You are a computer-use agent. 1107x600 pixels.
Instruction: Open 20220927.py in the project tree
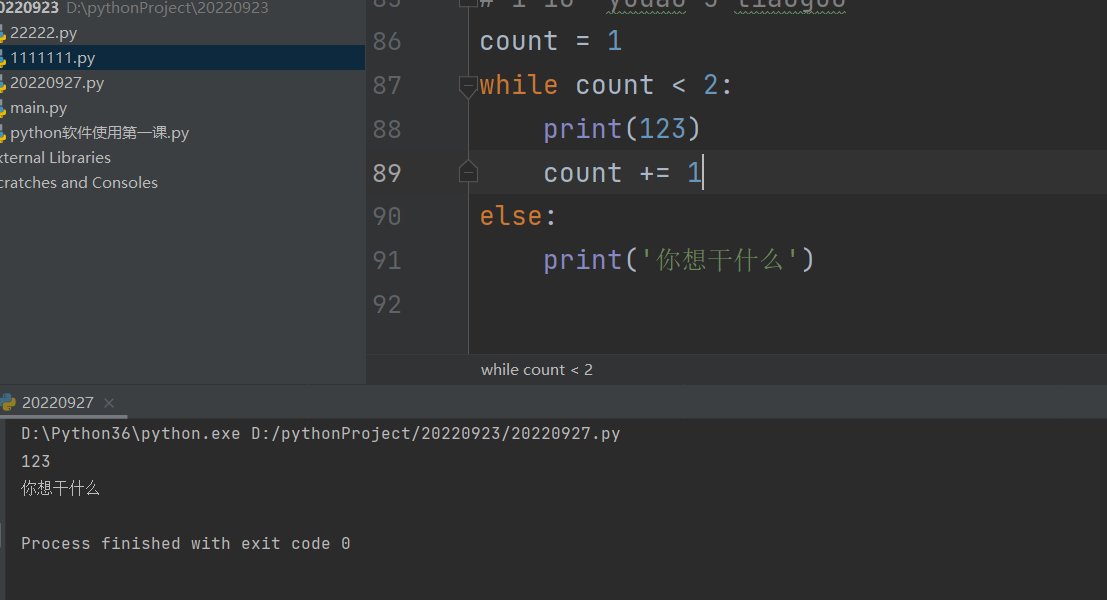coord(56,83)
